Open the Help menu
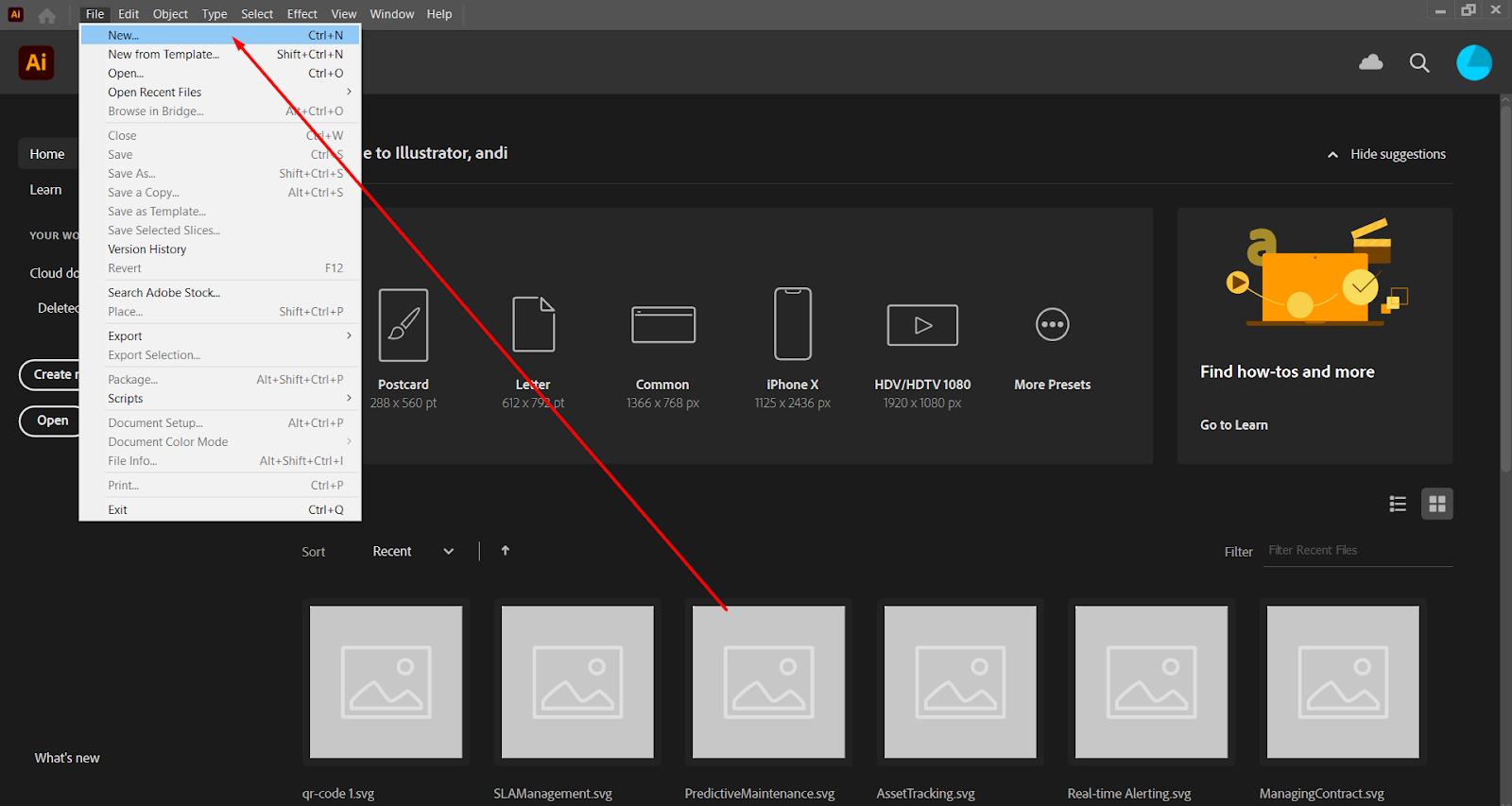This screenshot has width=1512, height=806. pyautogui.click(x=439, y=14)
